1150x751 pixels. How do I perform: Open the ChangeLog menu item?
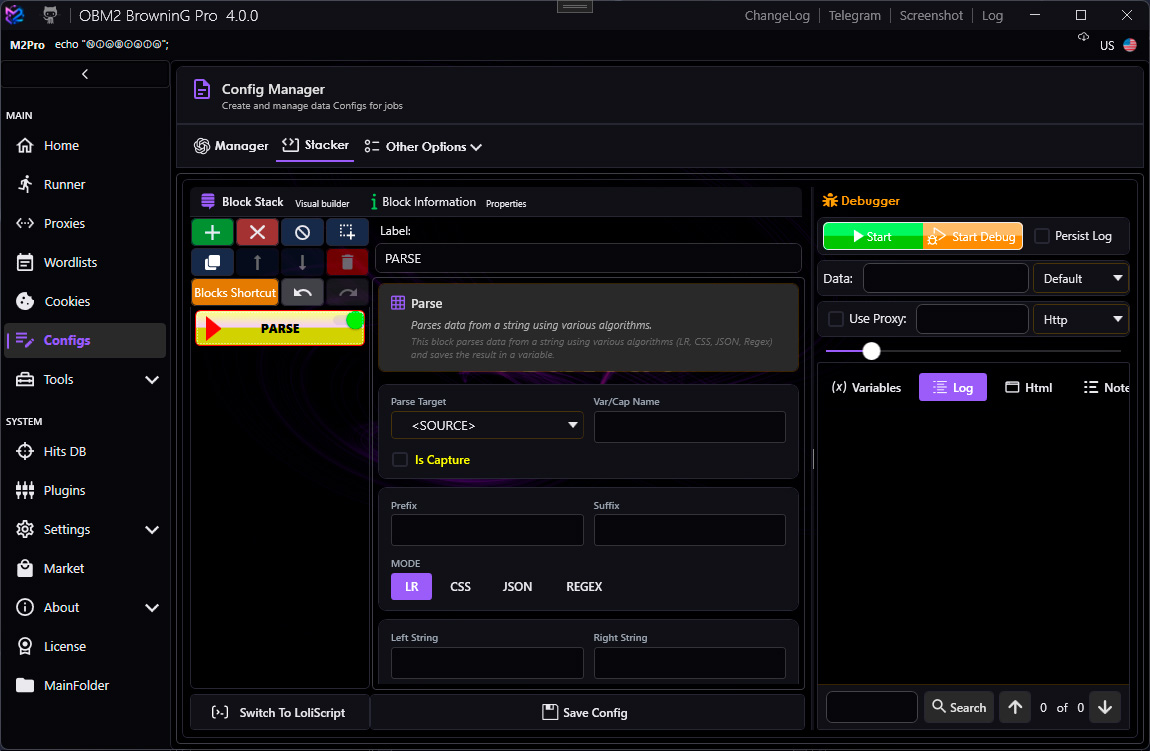(x=777, y=15)
